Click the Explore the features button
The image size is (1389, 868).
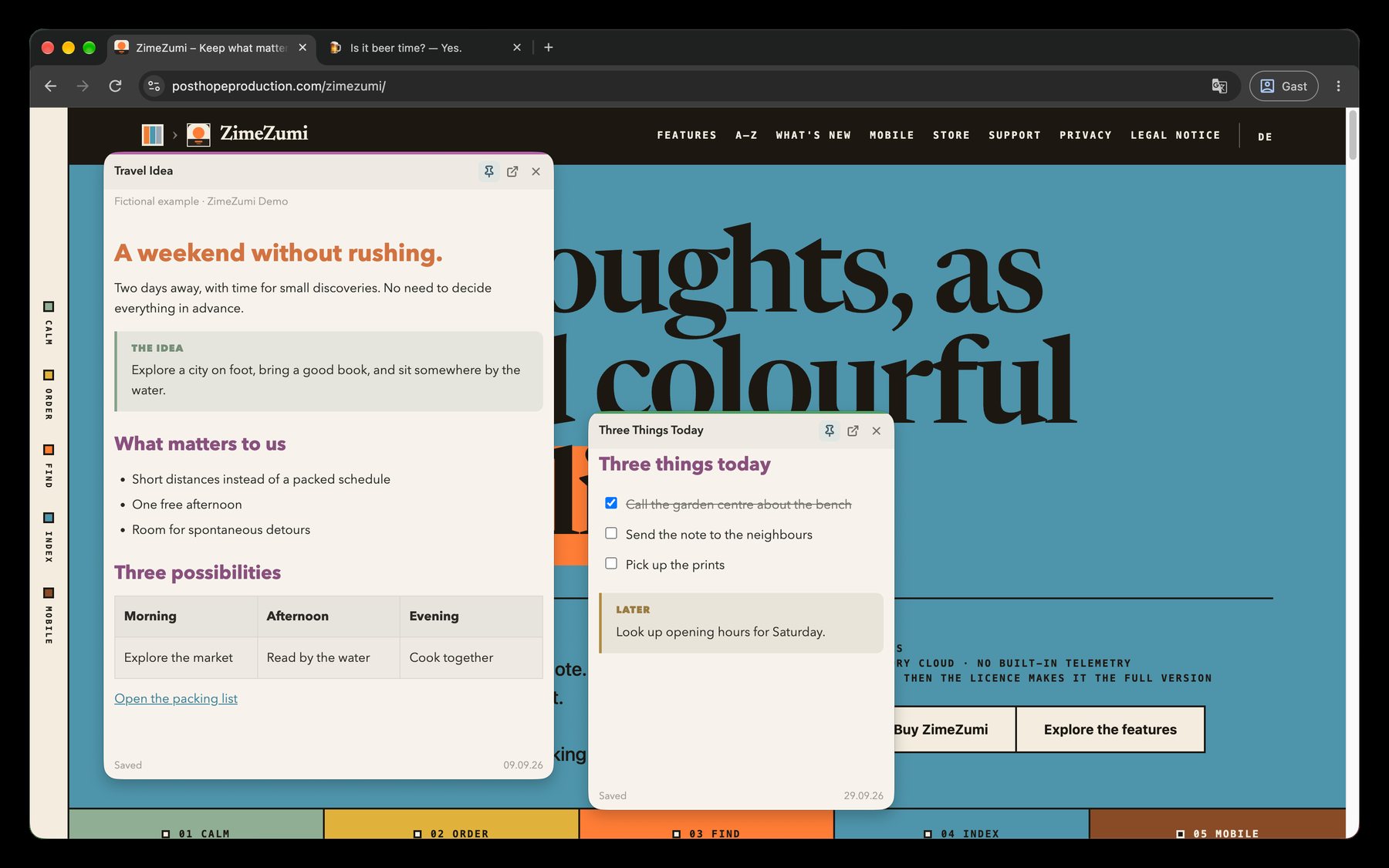[x=1110, y=729]
